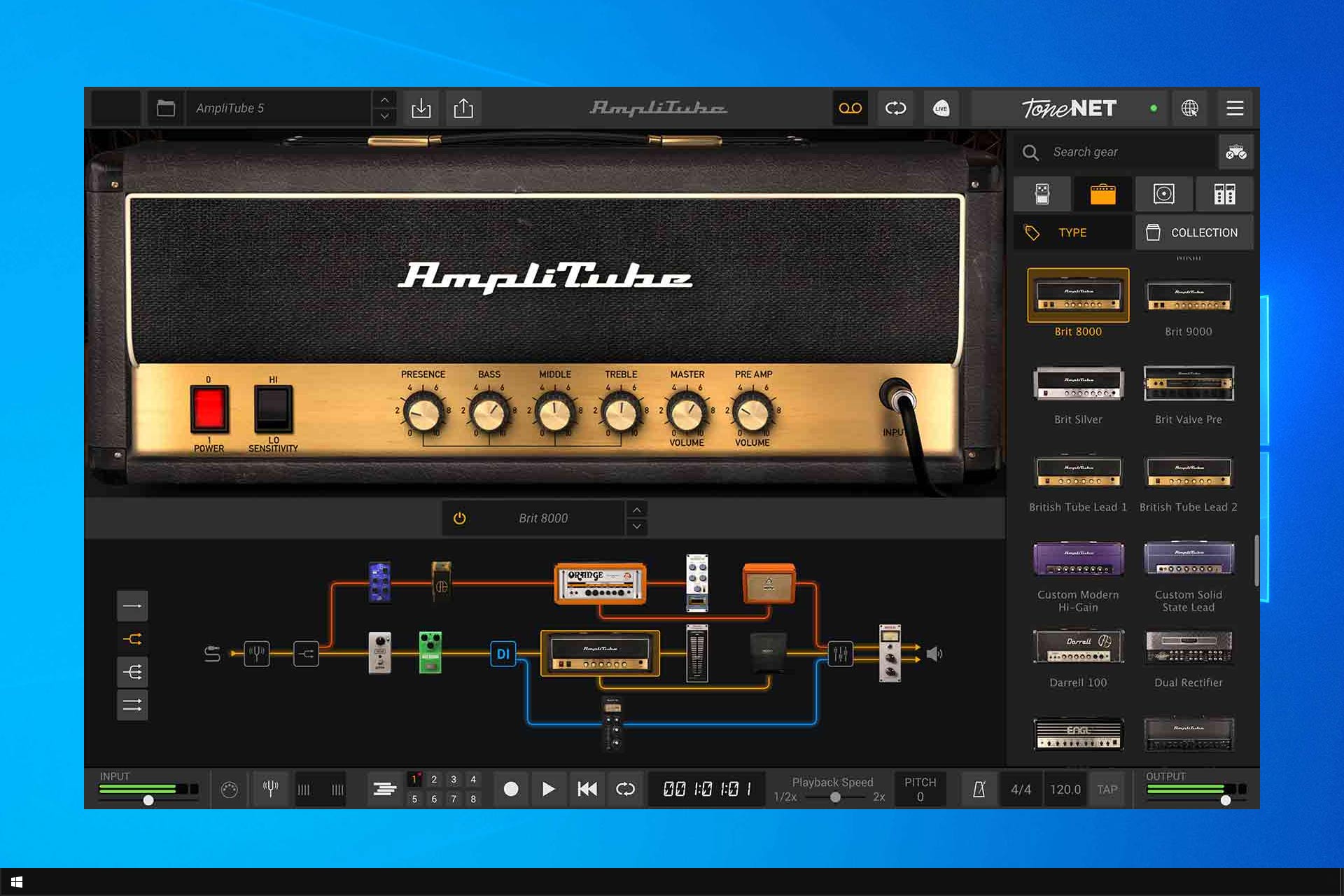Viewport: 1344px width, 896px height.
Task: Toggle the red POWER switch on amp
Action: (209, 409)
